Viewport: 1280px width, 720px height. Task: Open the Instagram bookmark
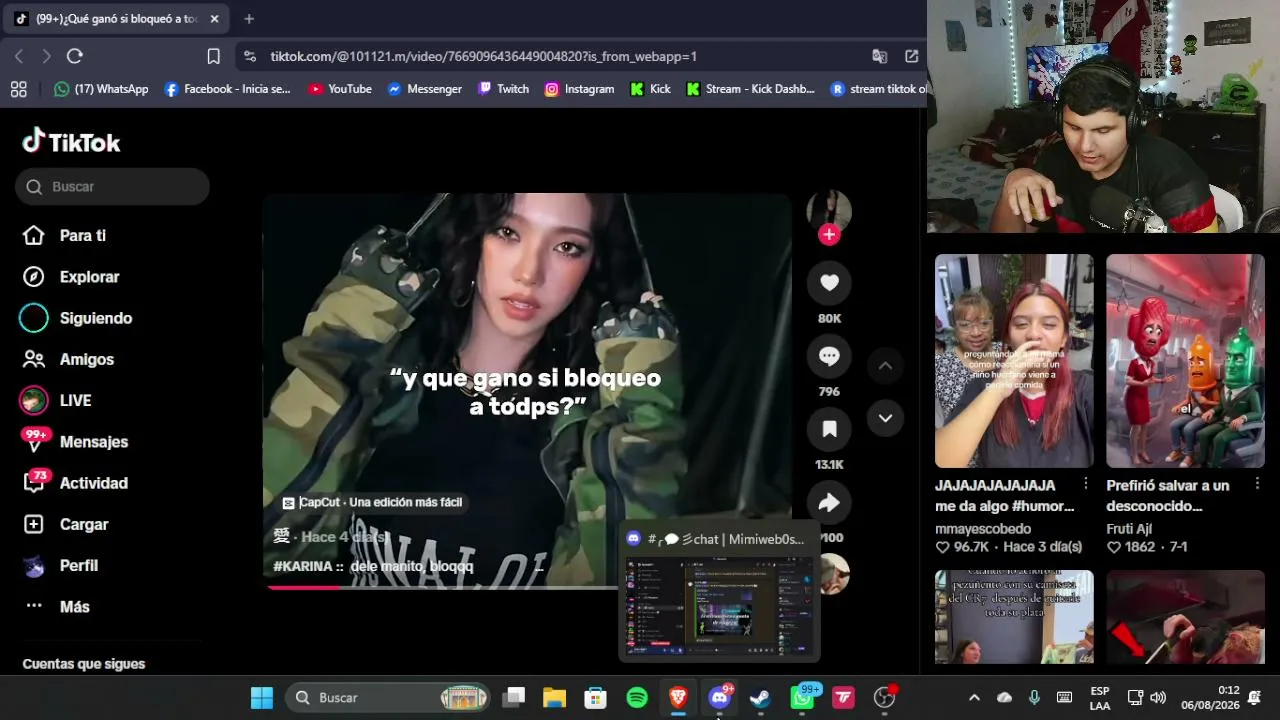(579, 89)
